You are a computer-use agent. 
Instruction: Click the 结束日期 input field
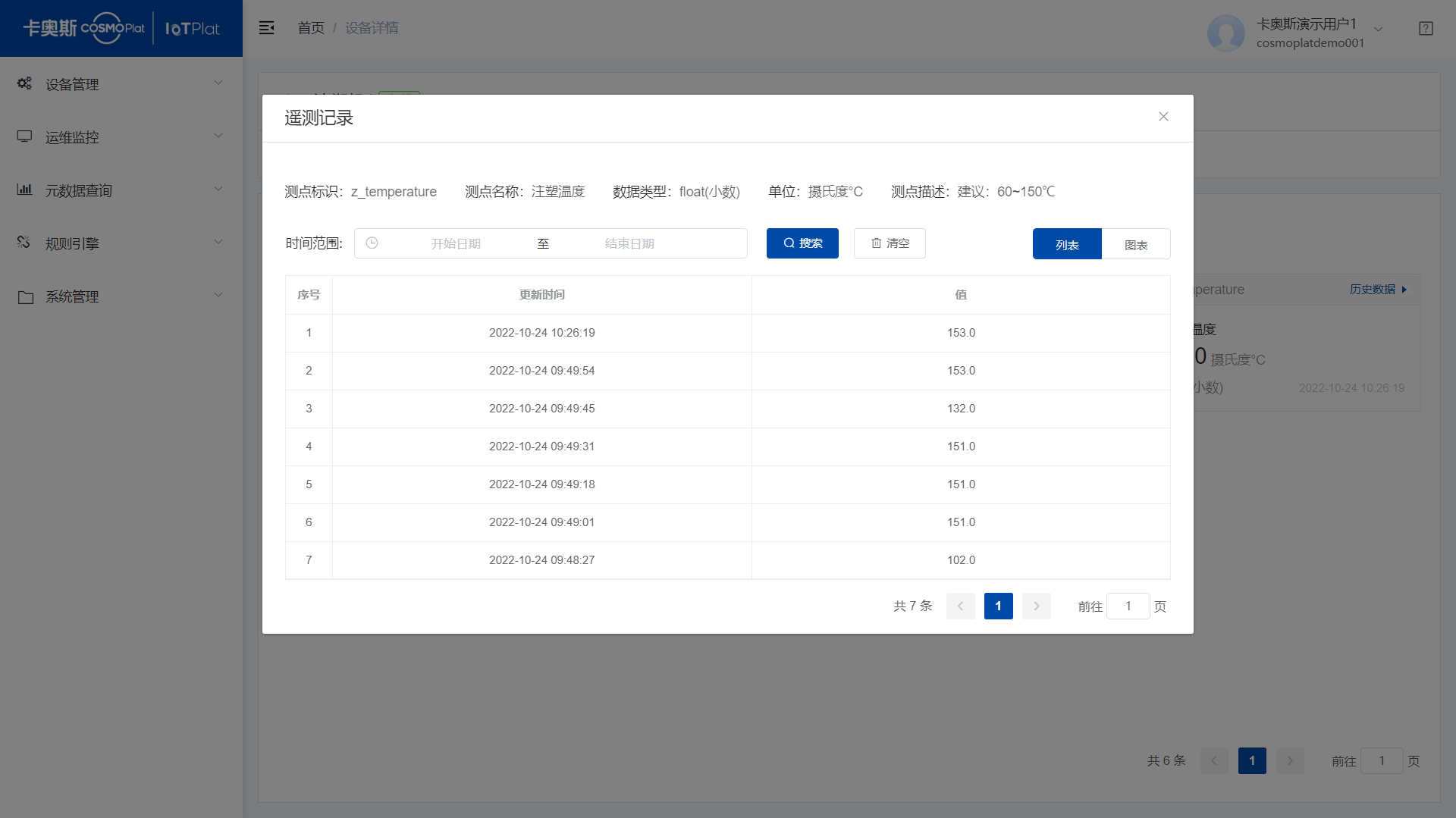click(x=629, y=243)
